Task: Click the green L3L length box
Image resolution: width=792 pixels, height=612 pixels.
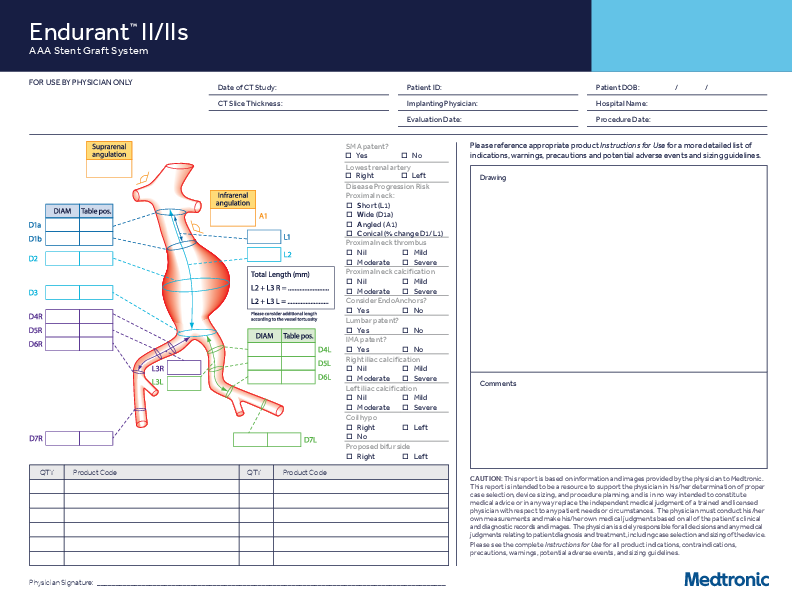Action: pyautogui.click(x=184, y=383)
